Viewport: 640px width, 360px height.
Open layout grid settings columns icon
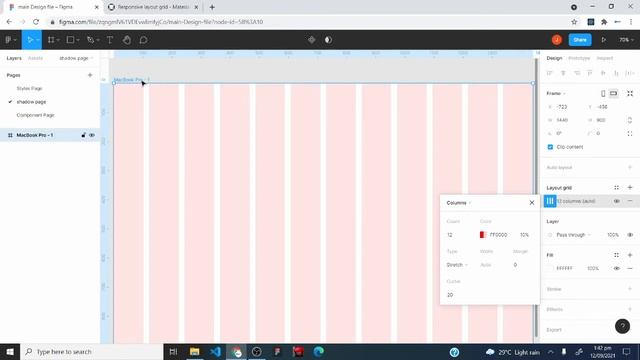tap(550, 201)
